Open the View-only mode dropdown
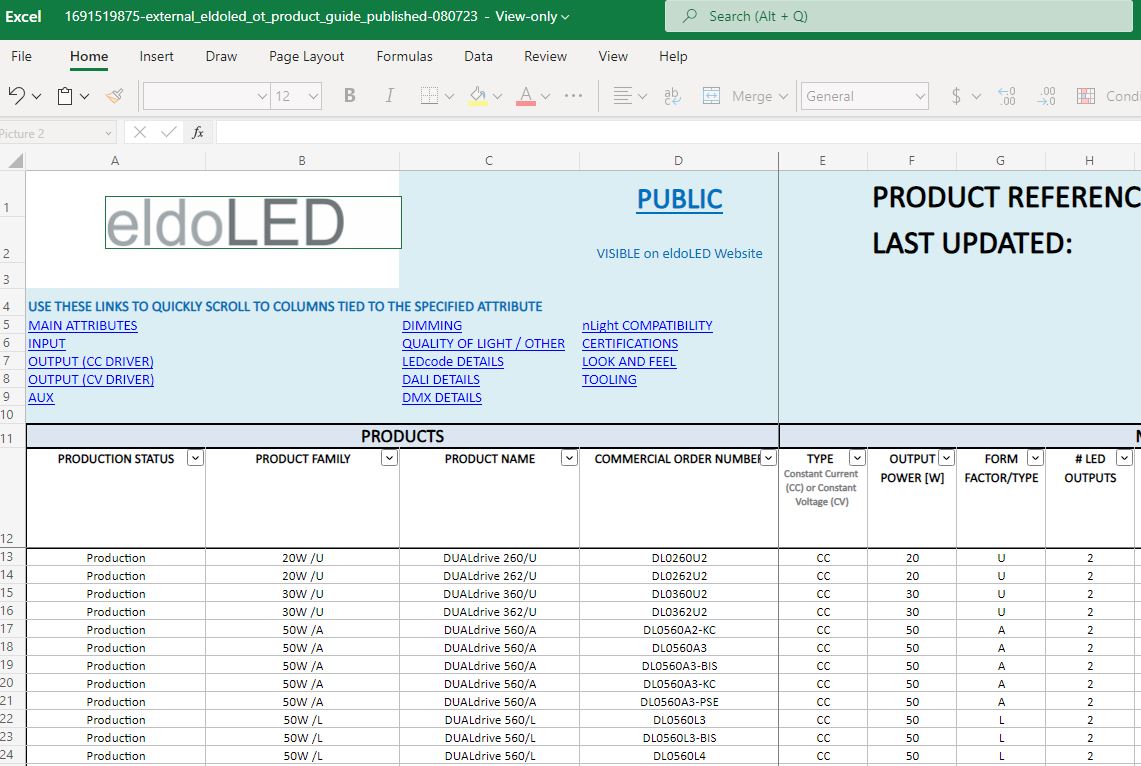 [x=532, y=16]
